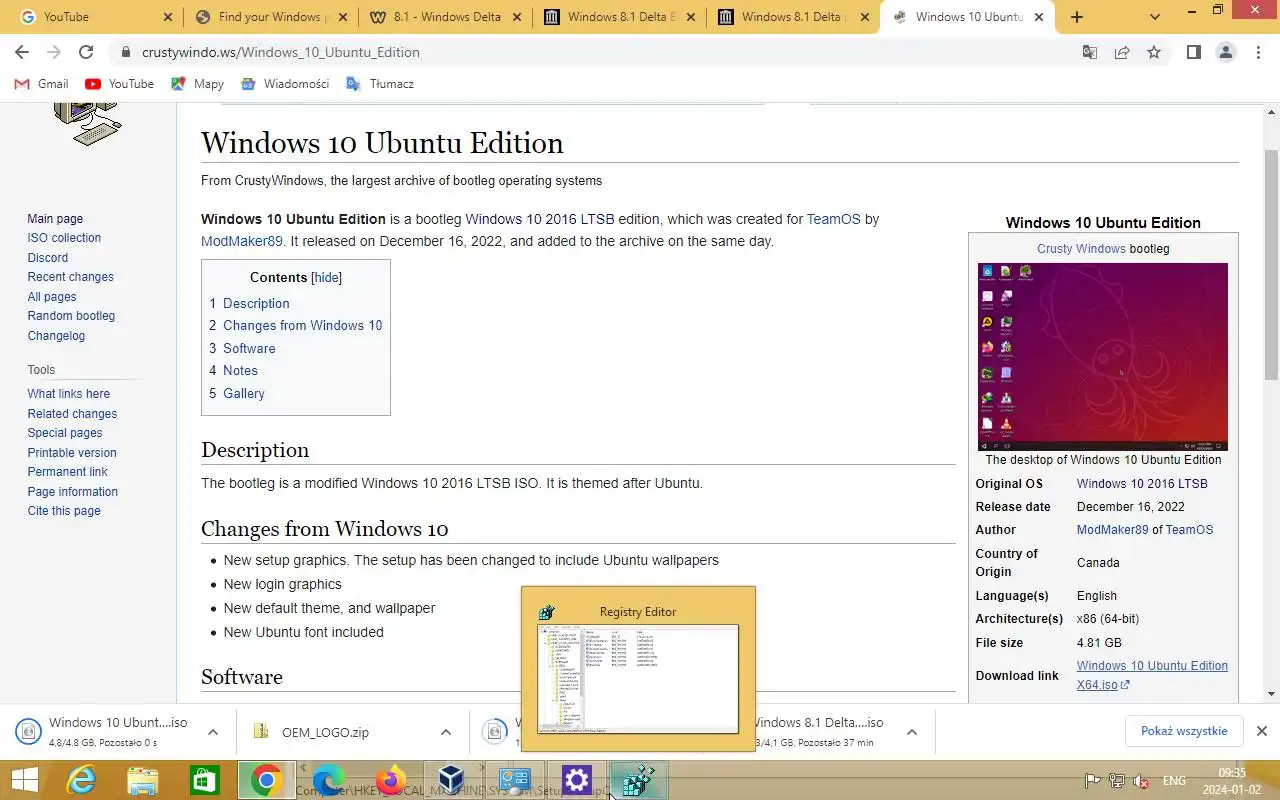Screen dimensions: 1280x800
Task: Hide the Contents table
Action: [326, 278]
